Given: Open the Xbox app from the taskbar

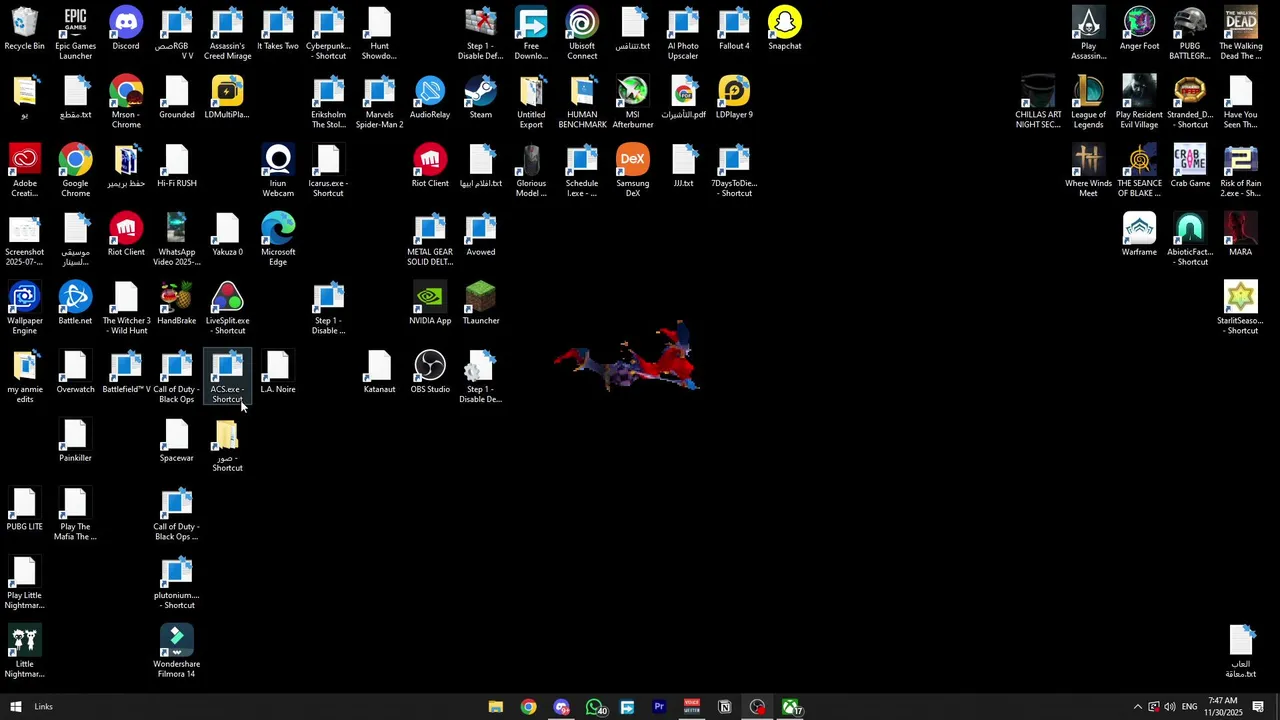Looking at the screenshot, I should click(791, 707).
